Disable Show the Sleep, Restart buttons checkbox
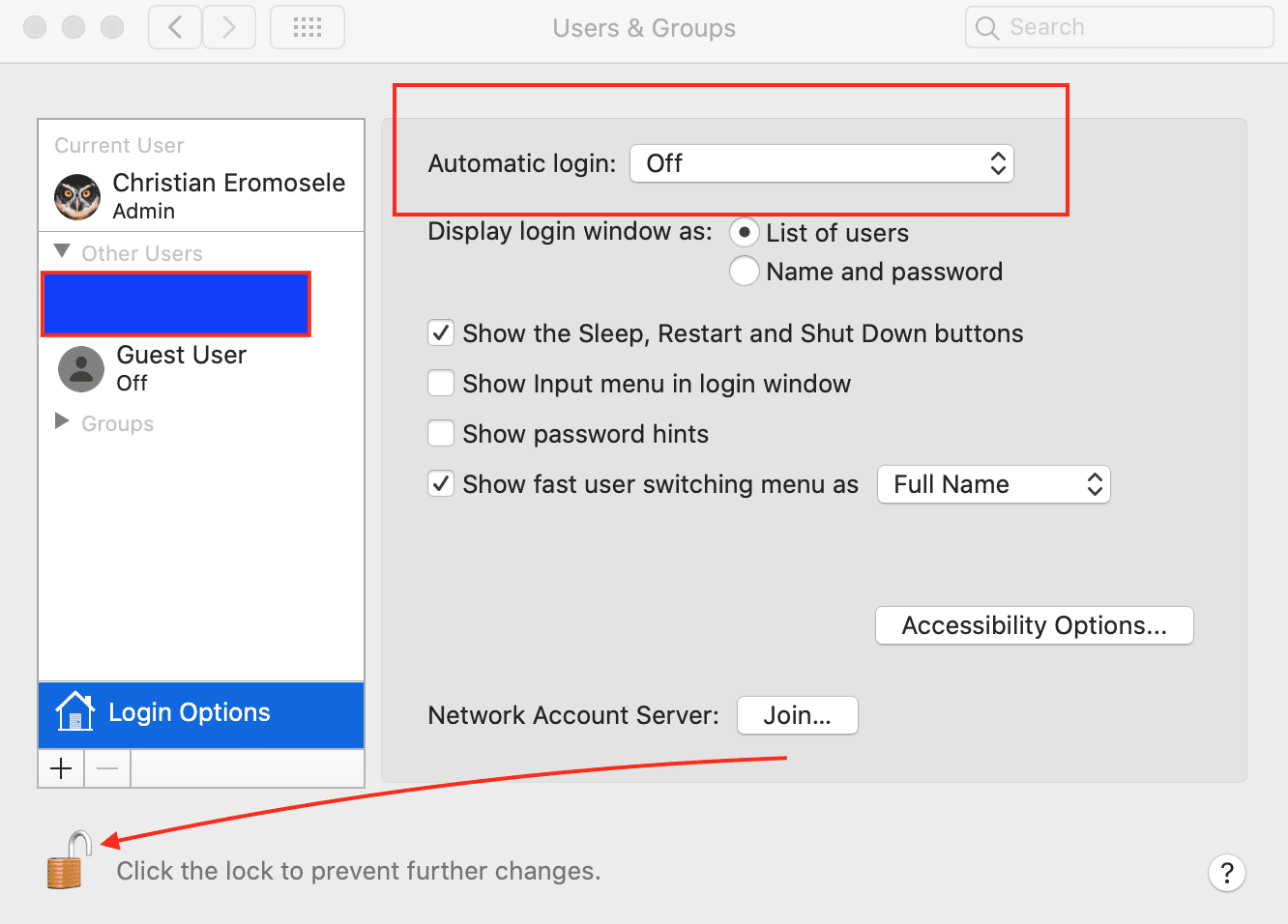1288x924 pixels. coord(441,333)
